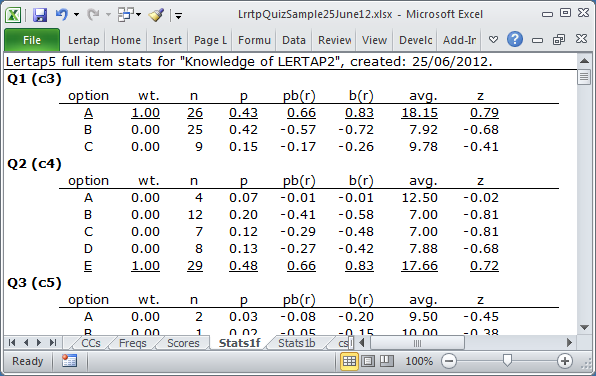The image size is (596, 376).
Task: Click the zoom in plus button
Action: click(x=565, y=361)
